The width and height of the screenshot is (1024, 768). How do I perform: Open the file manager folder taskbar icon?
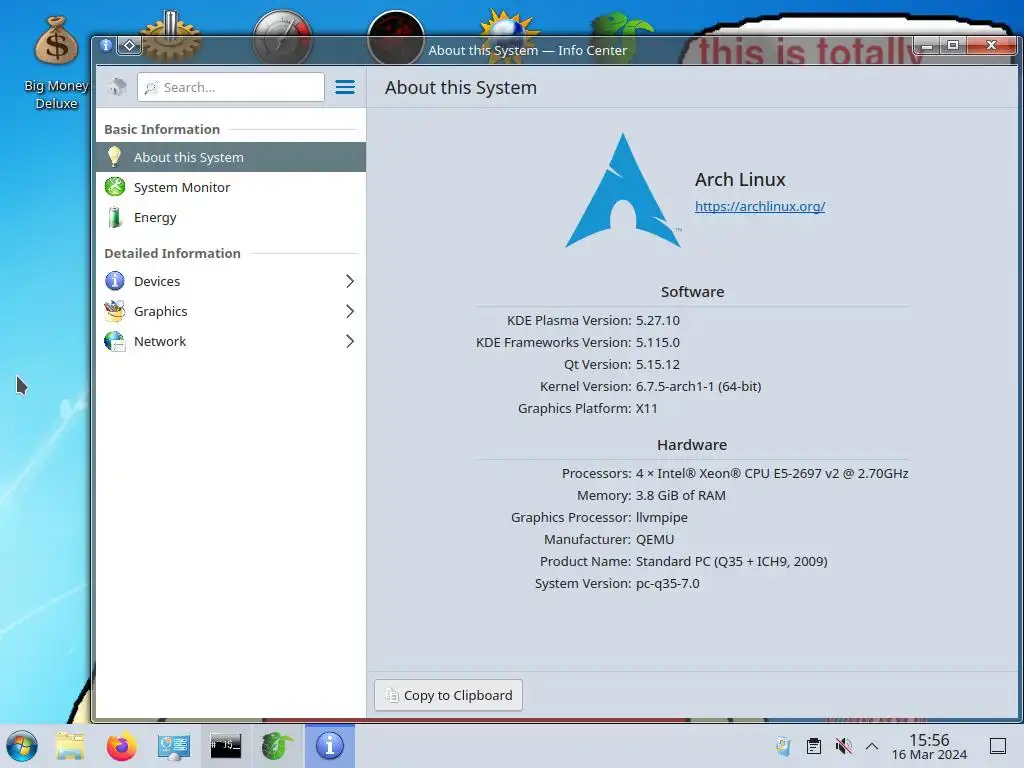pyautogui.click(x=70, y=746)
